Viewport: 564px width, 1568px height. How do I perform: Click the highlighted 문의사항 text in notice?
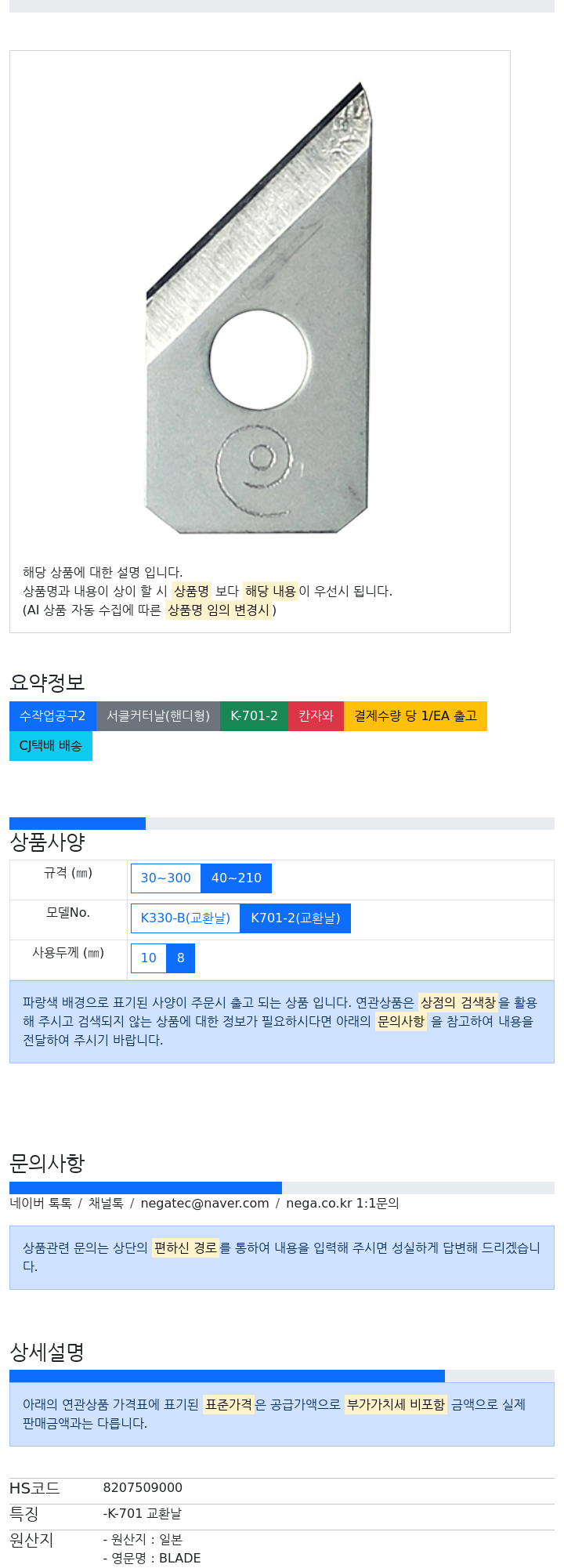(x=401, y=1022)
